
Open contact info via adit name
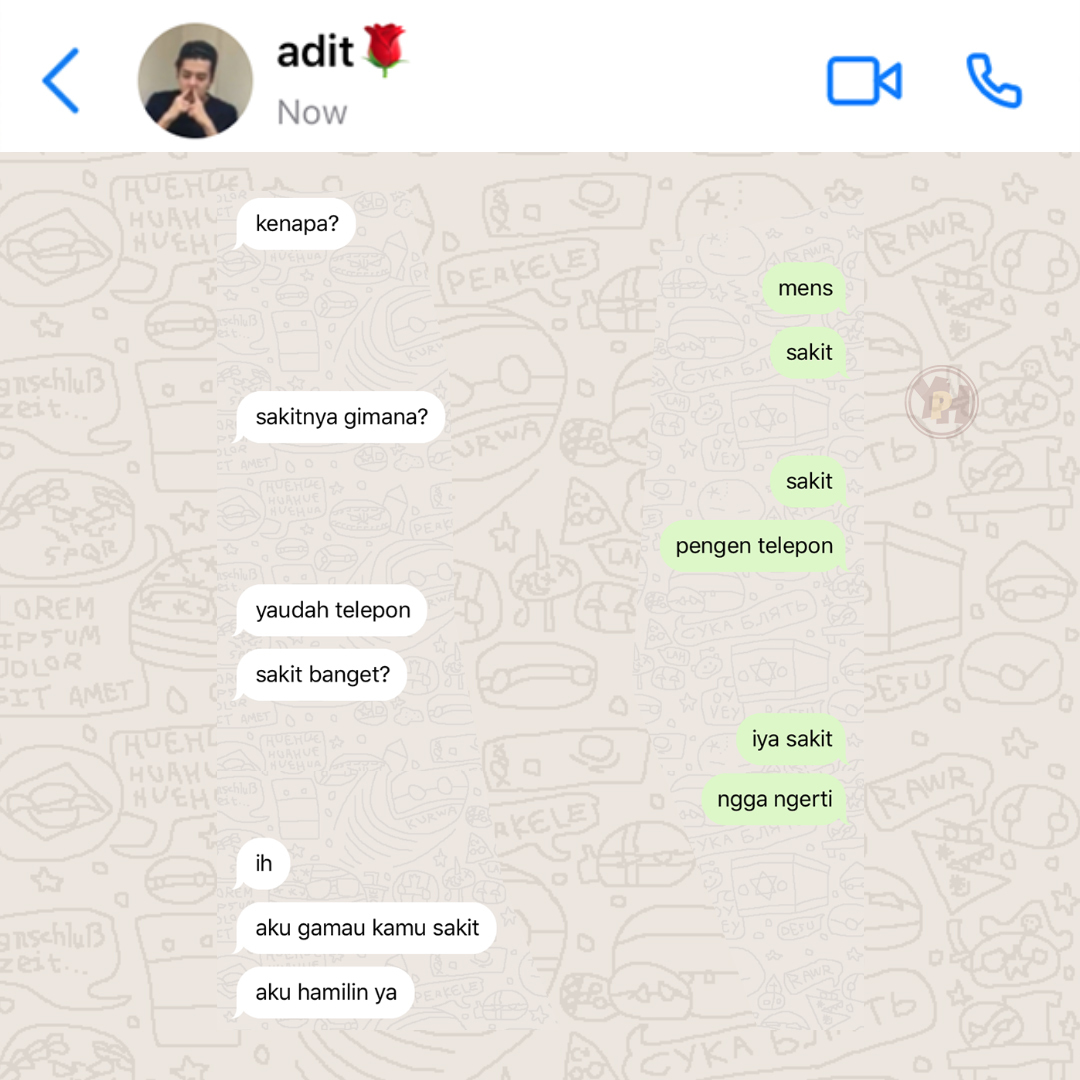click(x=315, y=52)
